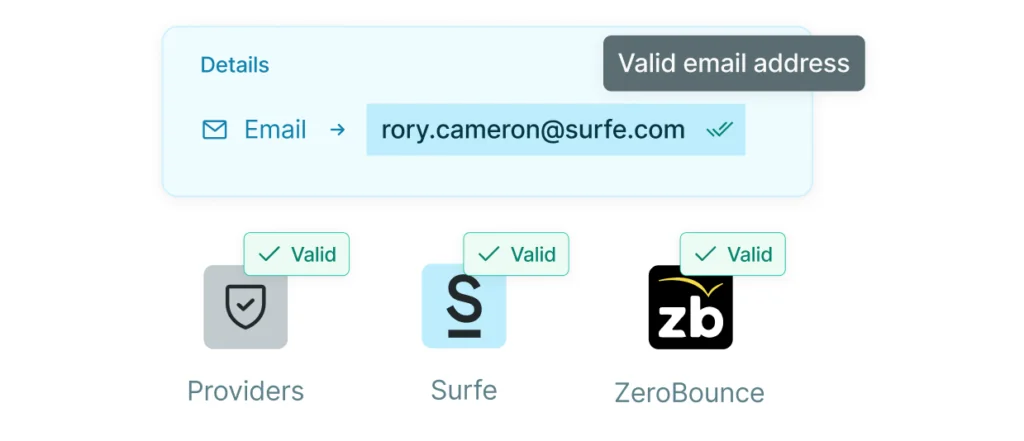Select the rory.cameron@surfe.com email field
The height and width of the screenshot is (441, 1024).
[x=533, y=130]
